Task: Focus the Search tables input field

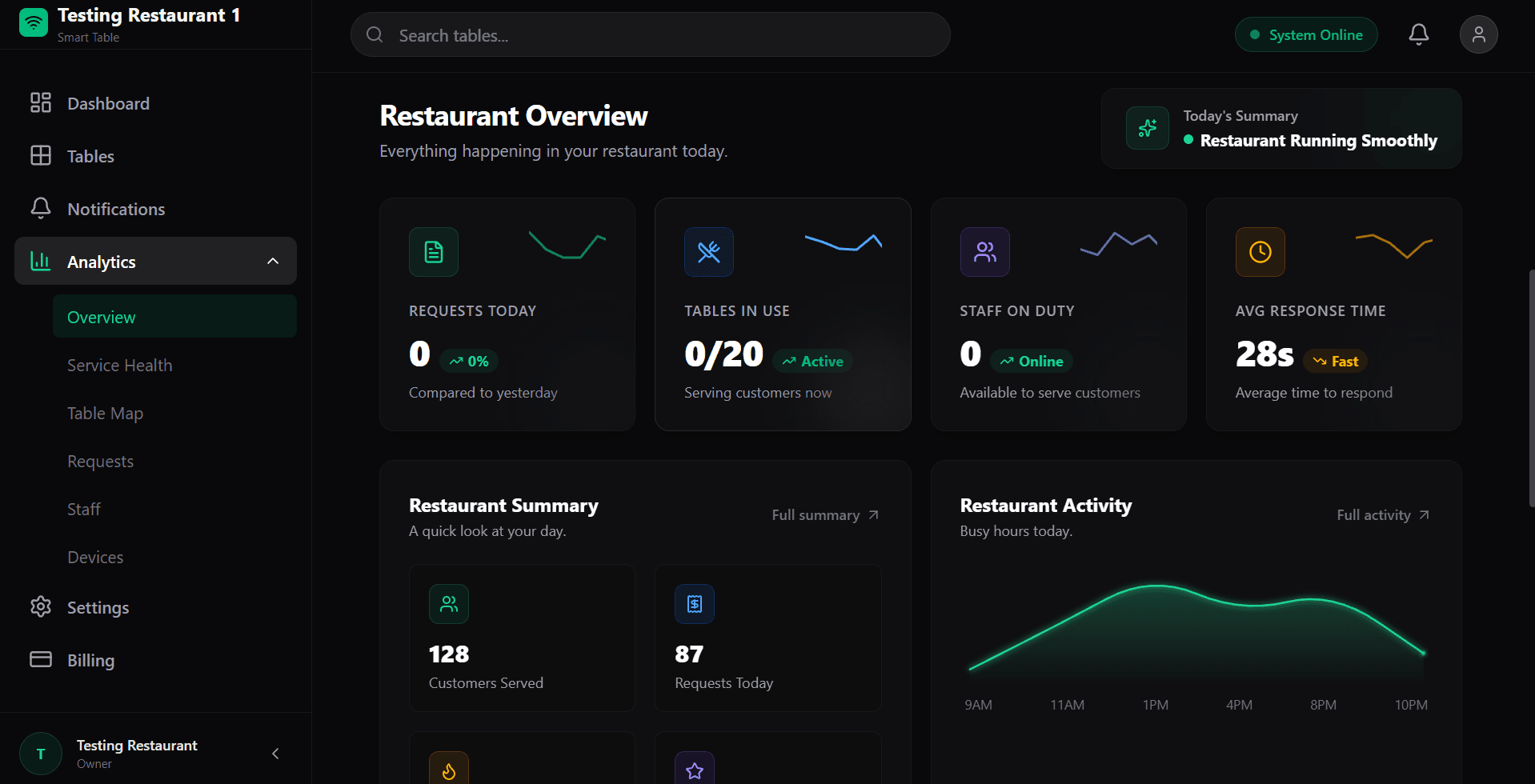Action: tap(650, 34)
